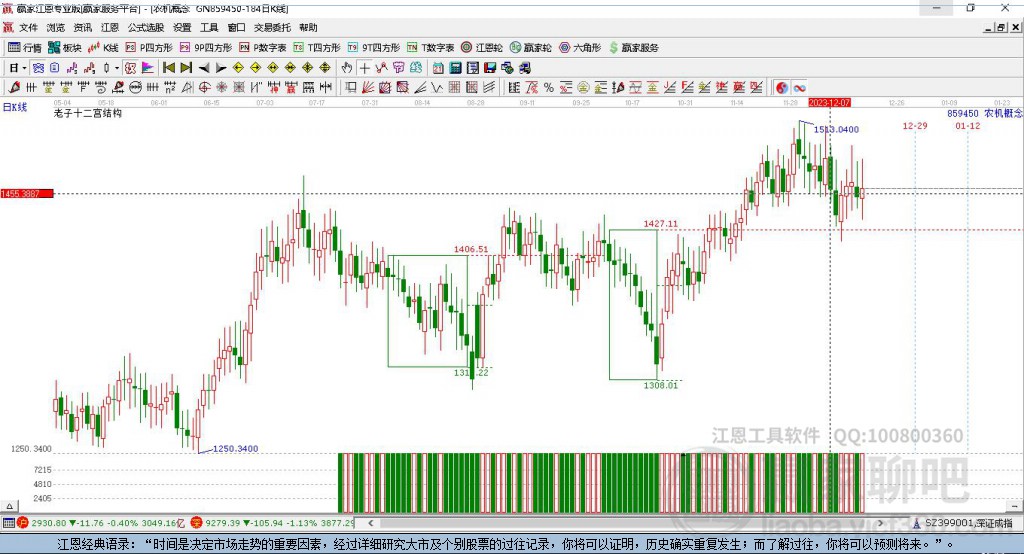
Task: Select the hand pan tool
Action: 347,68
